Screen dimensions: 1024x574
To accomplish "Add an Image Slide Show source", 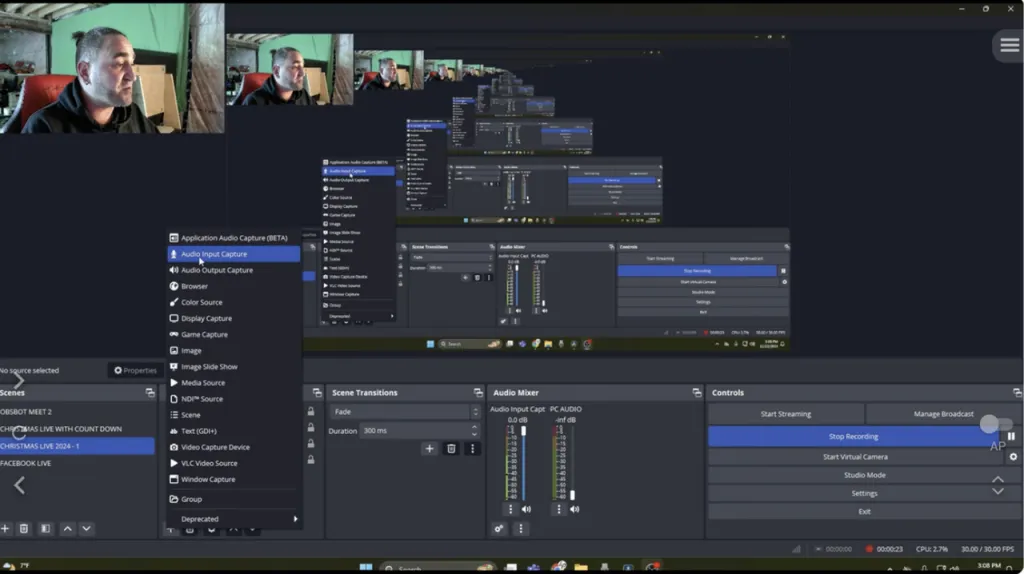I will 233,366.
